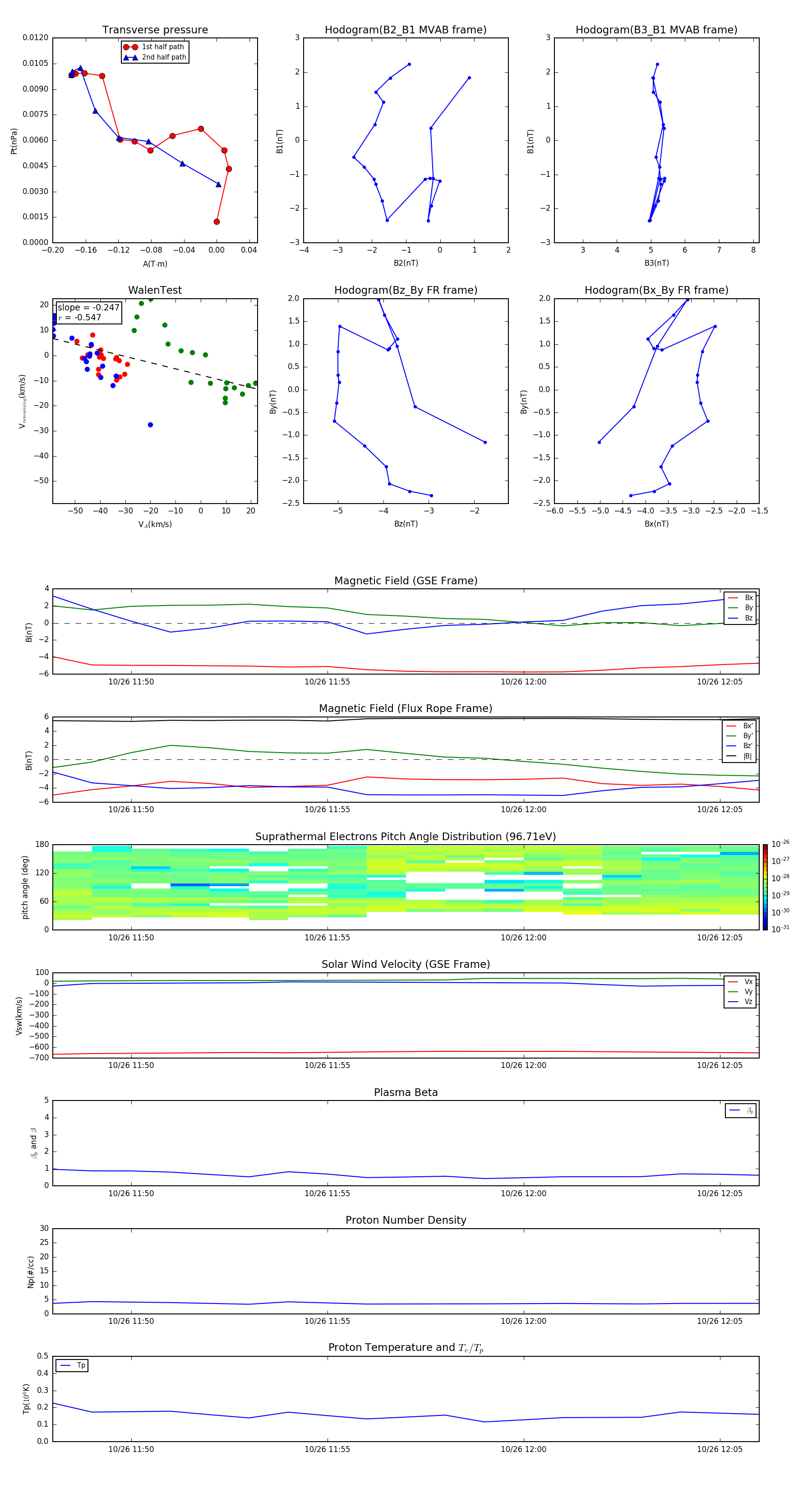Click the 'slope = -0.247' annotation
Viewport: 812px width, 1489px height.
point(88,308)
